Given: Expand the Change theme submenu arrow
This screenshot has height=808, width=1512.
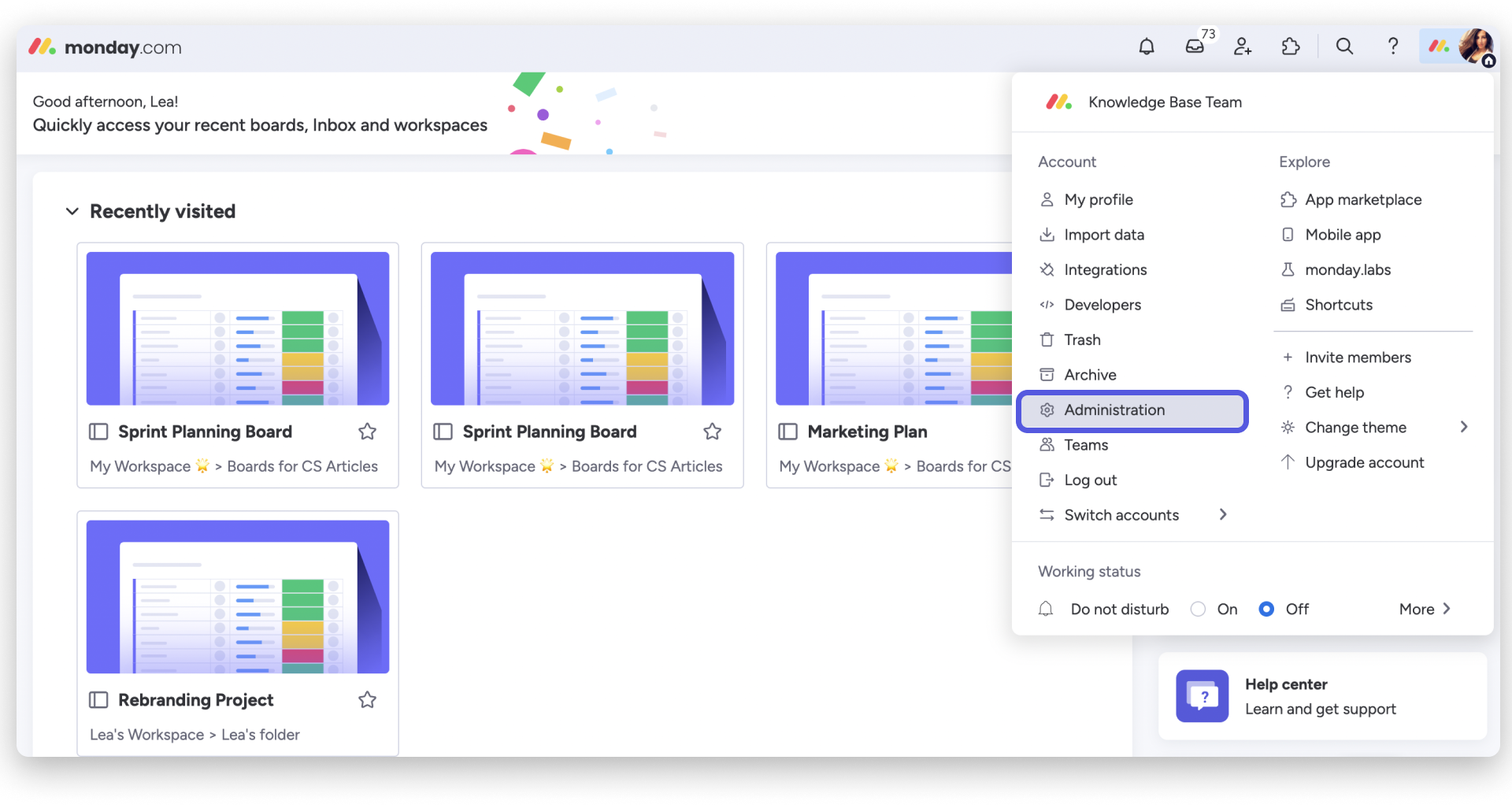Looking at the screenshot, I should (x=1464, y=427).
